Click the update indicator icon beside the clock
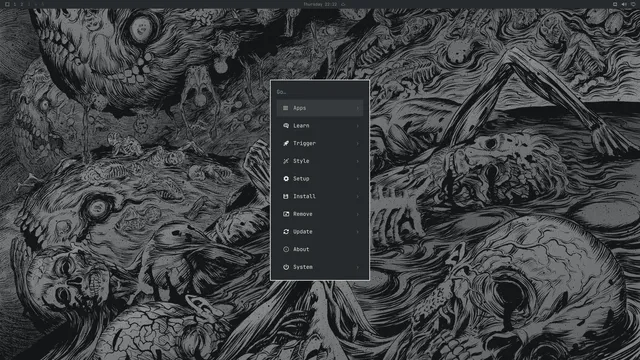640x360 pixels. click(x=343, y=4)
